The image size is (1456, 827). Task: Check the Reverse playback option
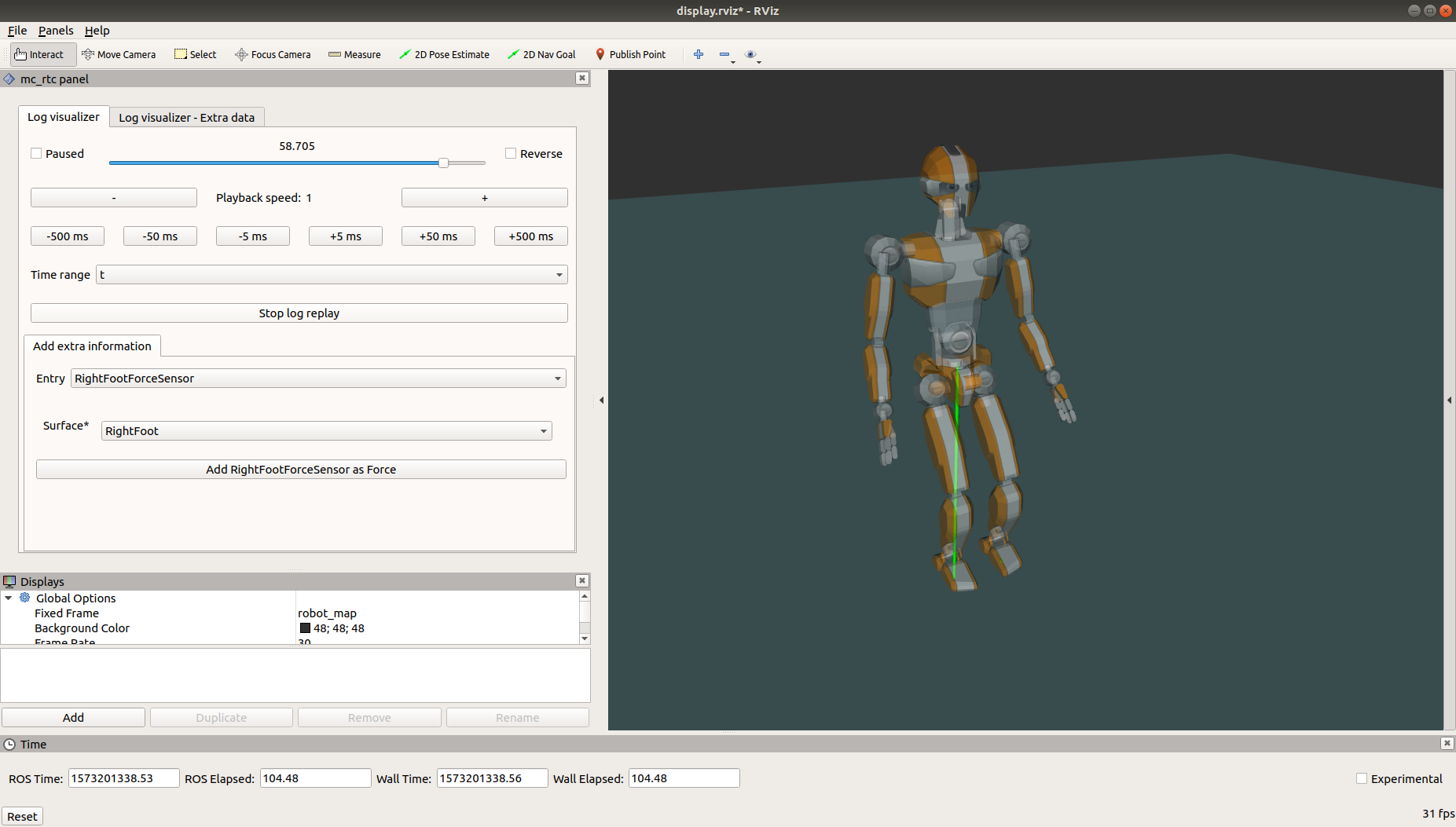[x=511, y=153]
